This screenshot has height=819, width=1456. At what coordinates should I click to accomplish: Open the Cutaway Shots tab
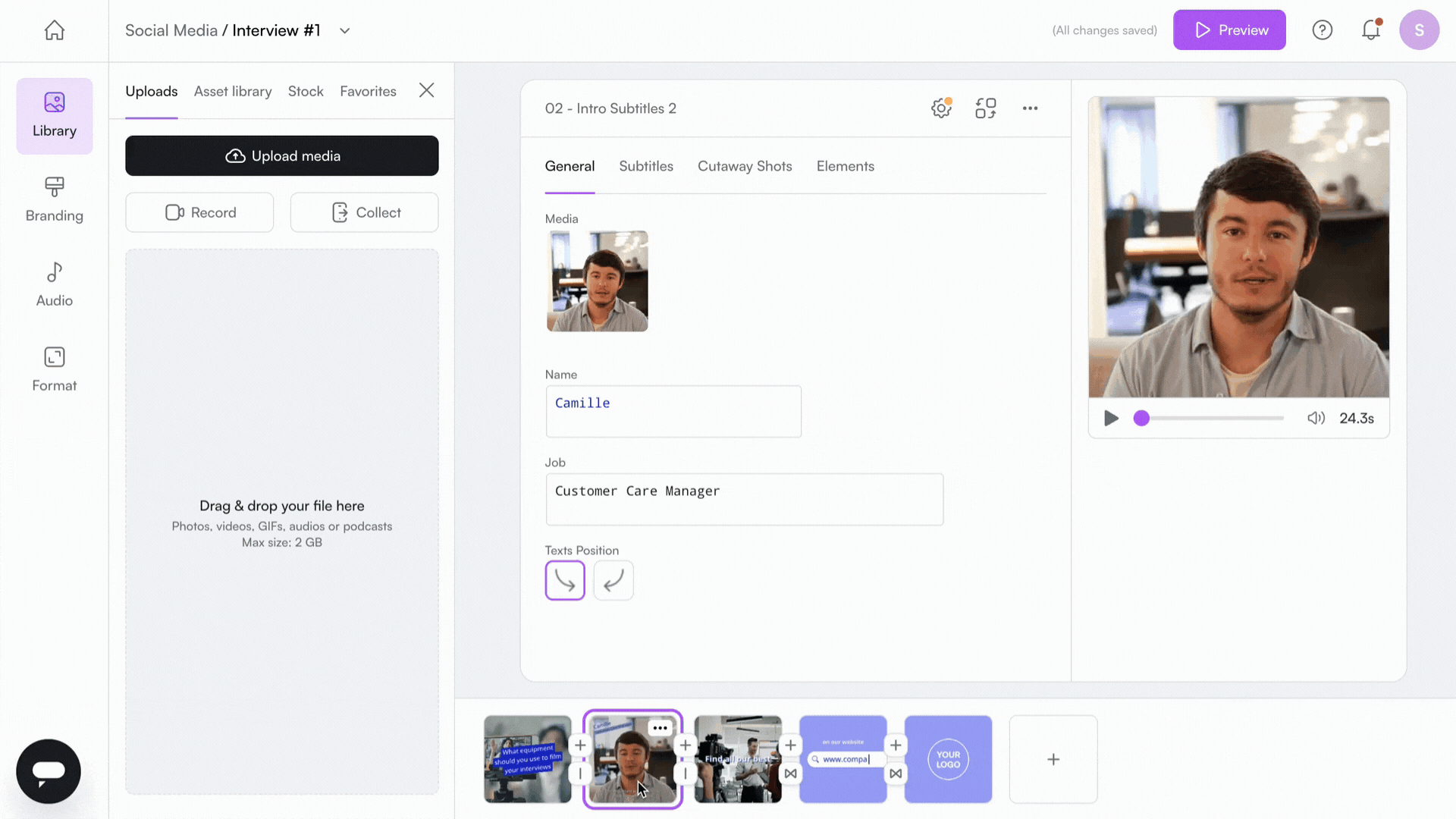(745, 166)
